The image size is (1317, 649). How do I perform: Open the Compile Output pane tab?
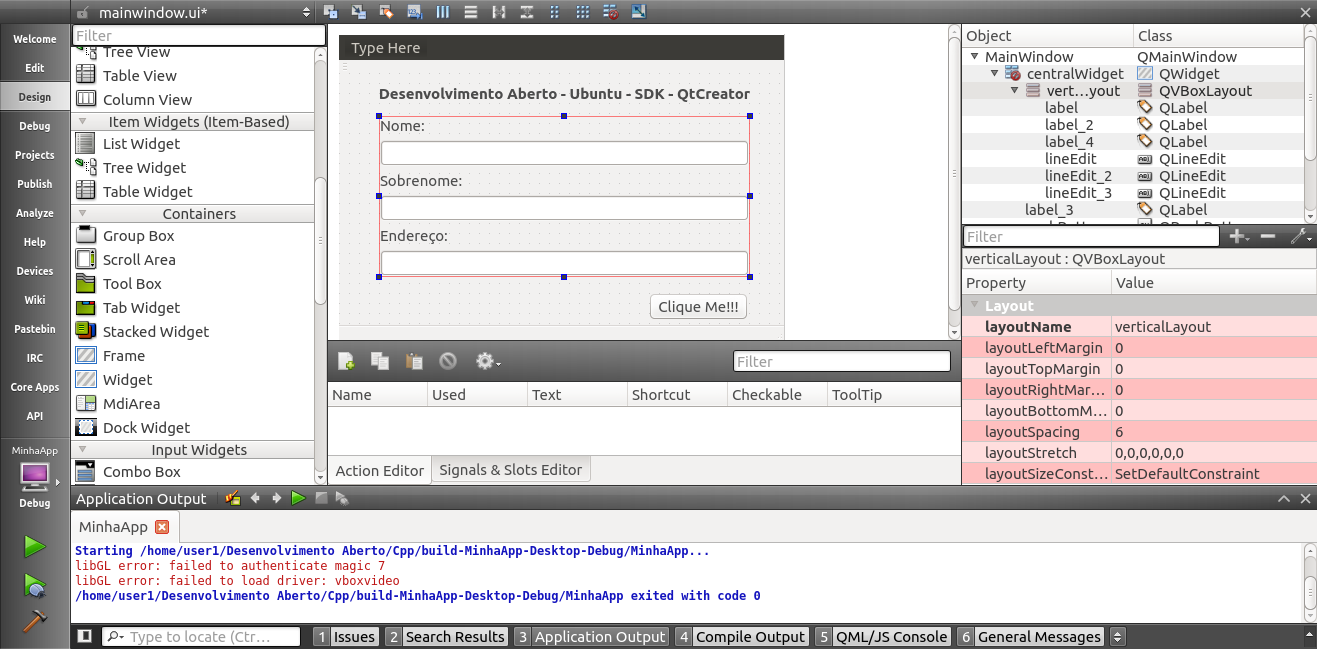pos(740,637)
